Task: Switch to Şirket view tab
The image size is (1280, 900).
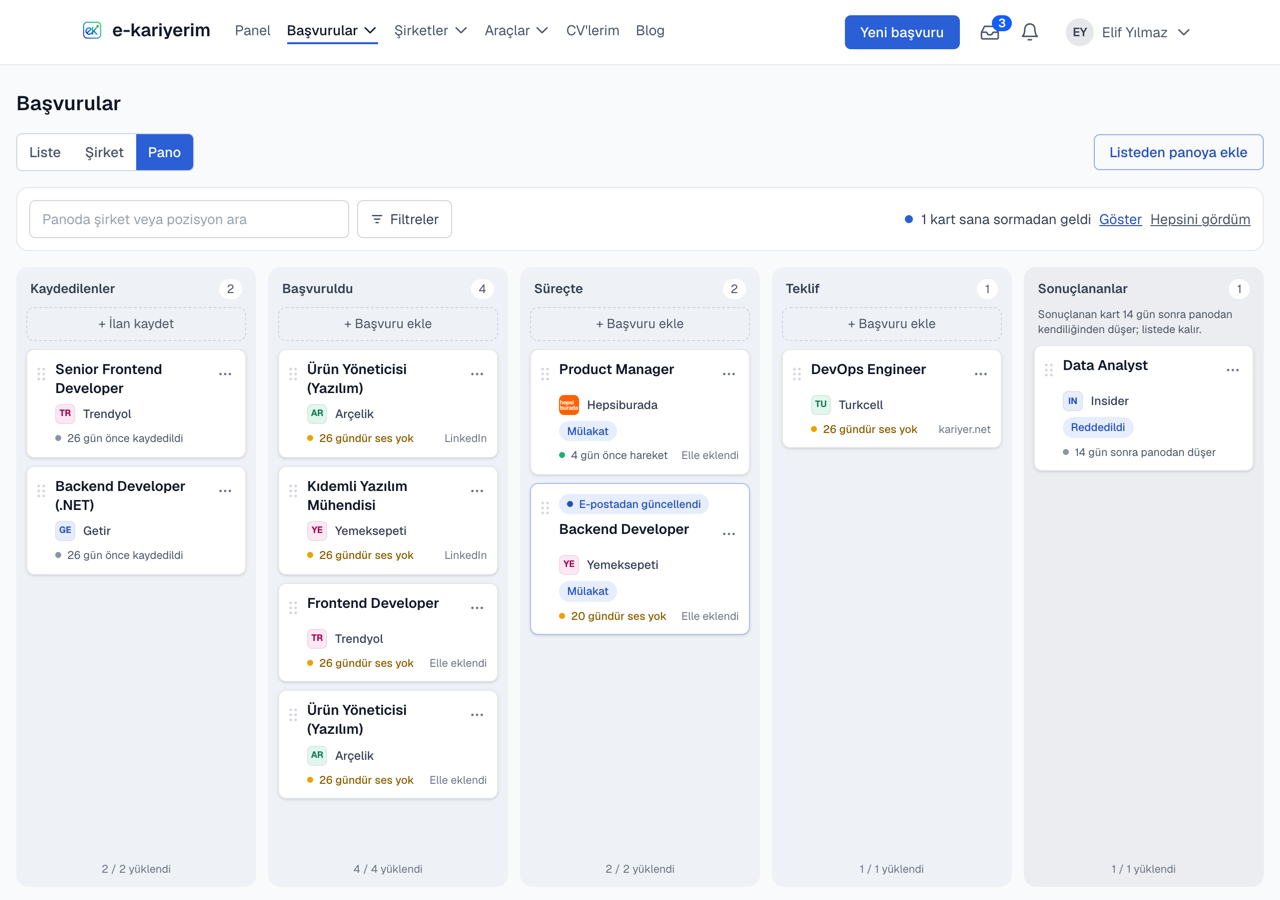Action: (104, 152)
